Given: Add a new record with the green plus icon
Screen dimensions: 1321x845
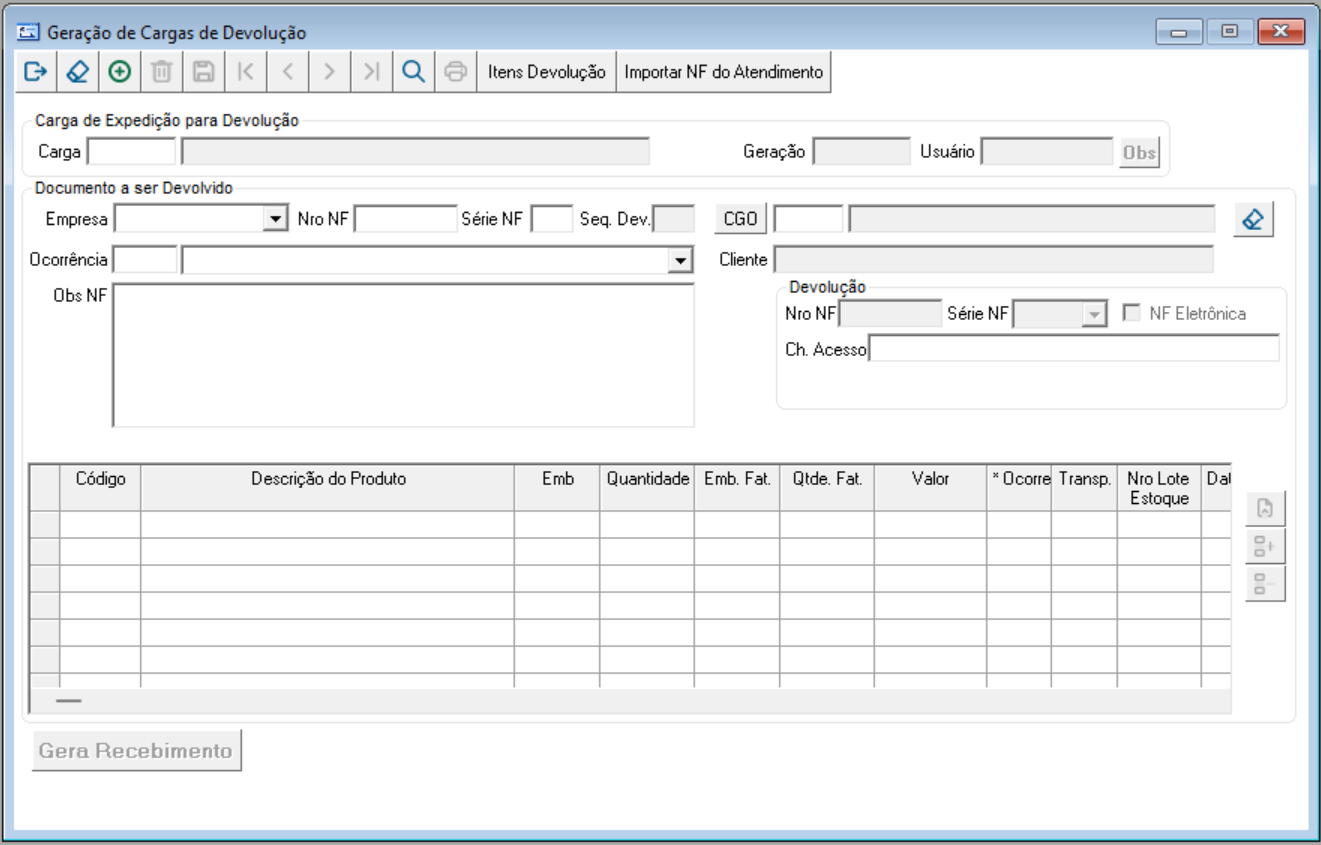Looking at the screenshot, I should pos(120,72).
